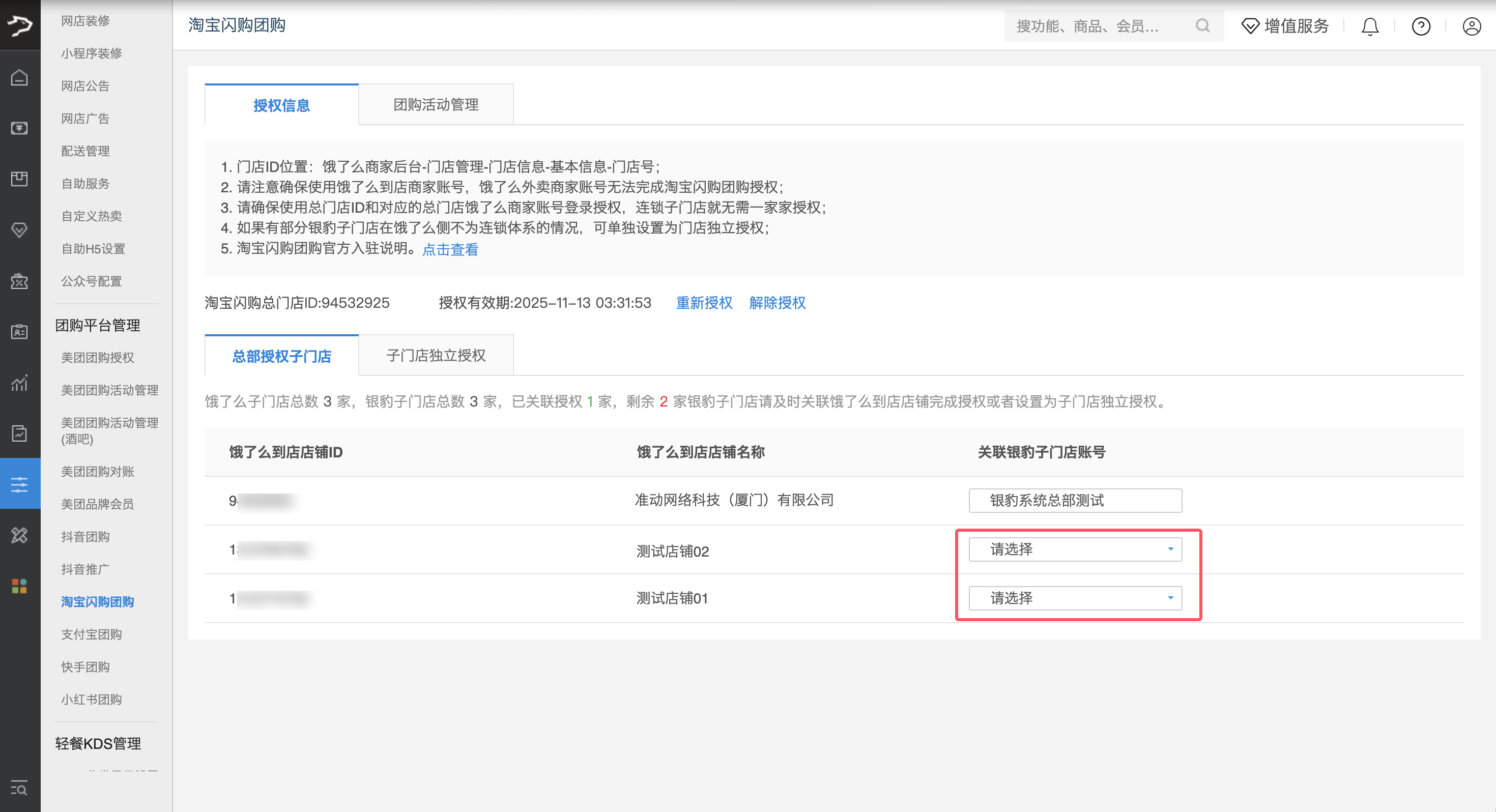Click the 解除授权 link

[x=777, y=303]
